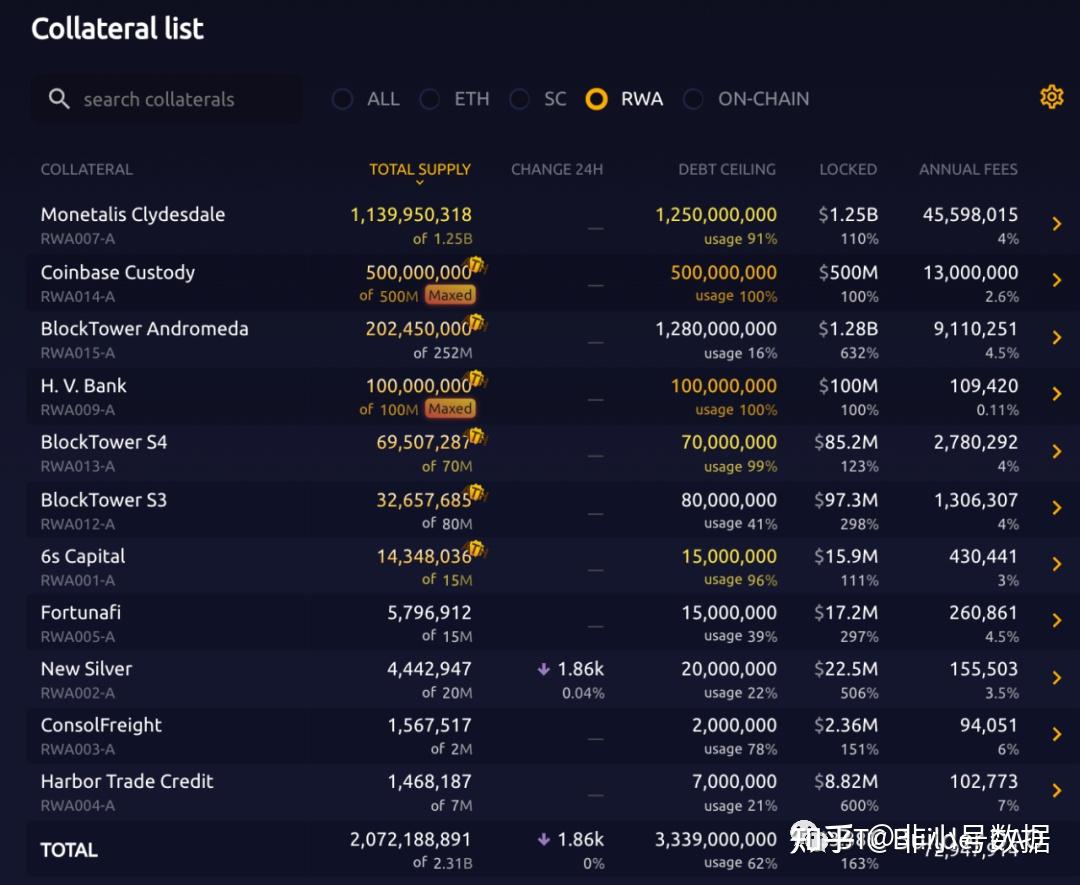Click the usage 91% label

(740, 239)
